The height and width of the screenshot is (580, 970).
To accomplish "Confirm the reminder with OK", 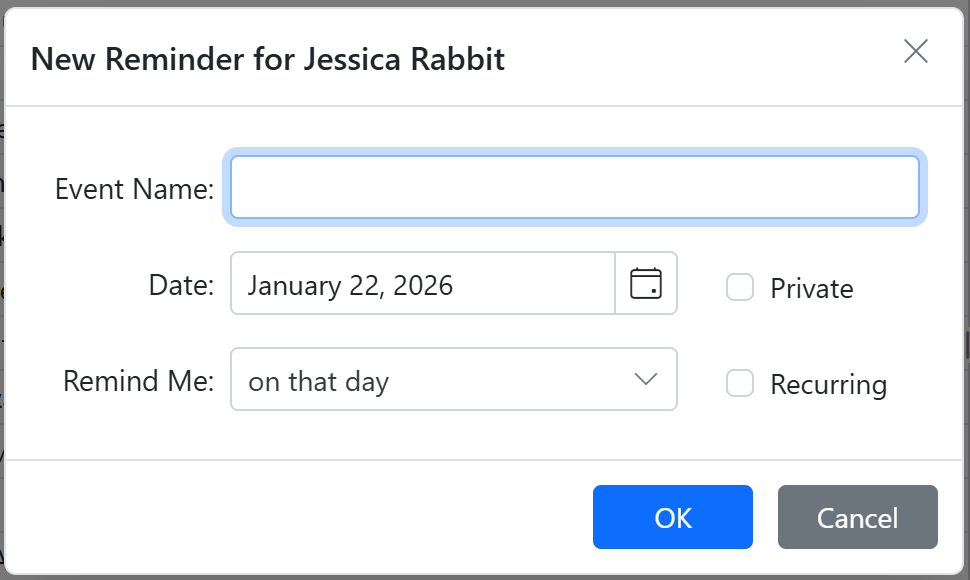I will (x=672, y=517).
